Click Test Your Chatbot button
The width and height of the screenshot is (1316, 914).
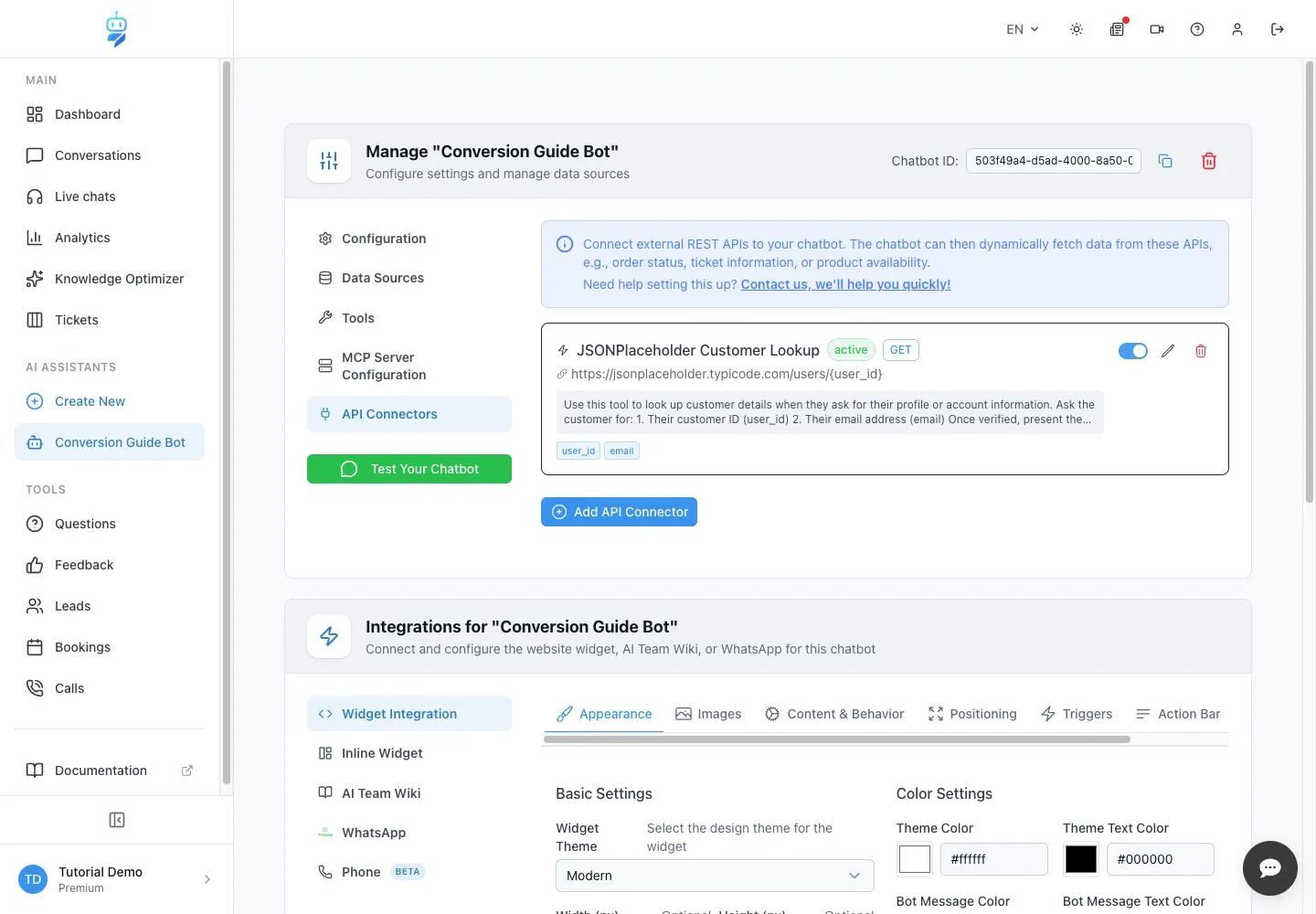[x=409, y=469]
